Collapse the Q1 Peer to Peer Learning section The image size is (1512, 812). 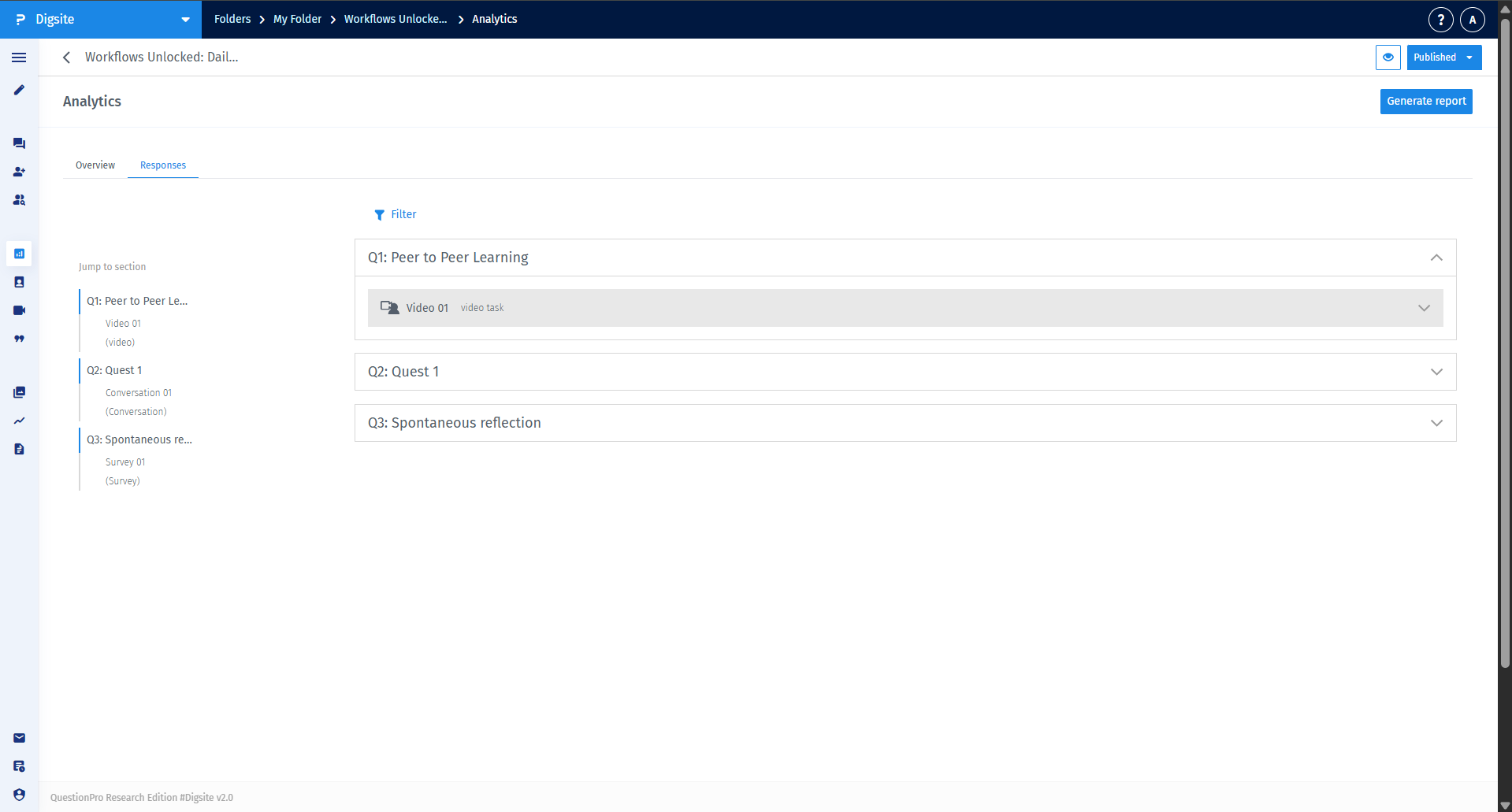[1436, 258]
